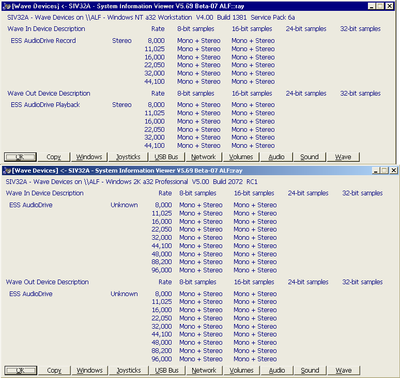Image resolution: width=400 pixels, height=378 pixels.
Task: Click 96,000 rate in 2K Wave In list
Action: click(162, 270)
